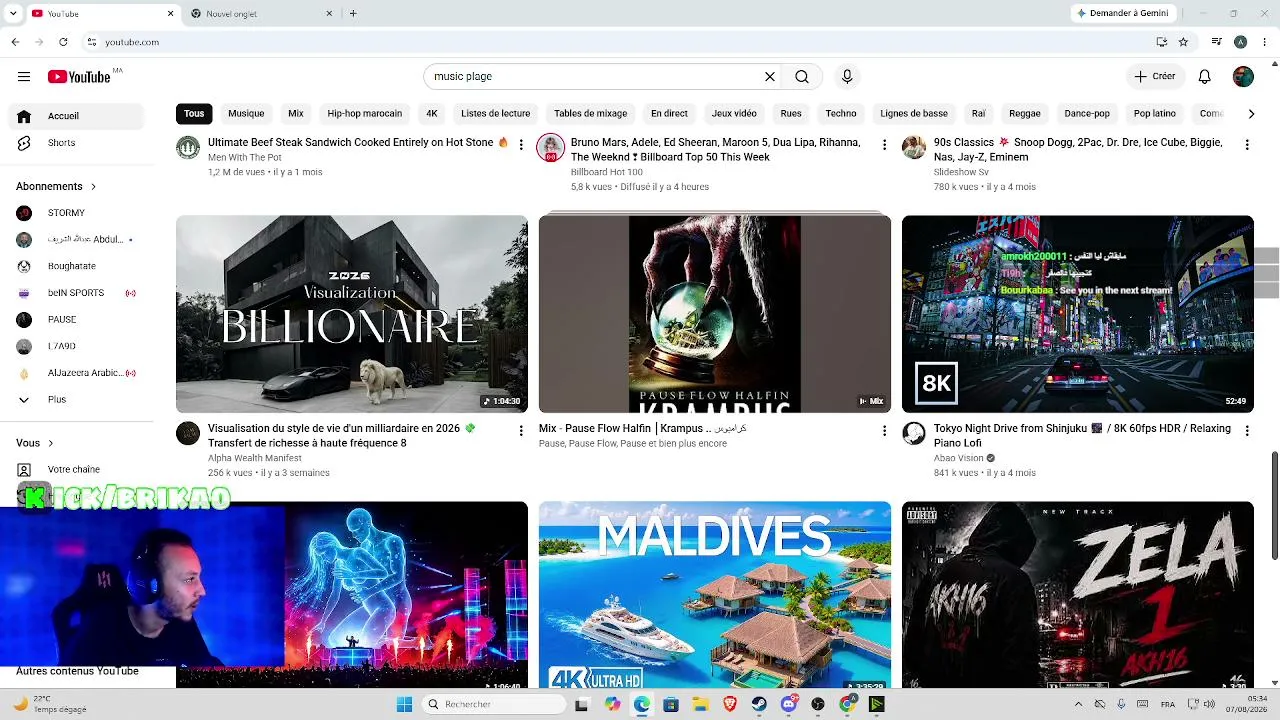Select the Hip-hop marocain filter chip
Image resolution: width=1280 pixels, height=720 pixels.
coord(365,114)
